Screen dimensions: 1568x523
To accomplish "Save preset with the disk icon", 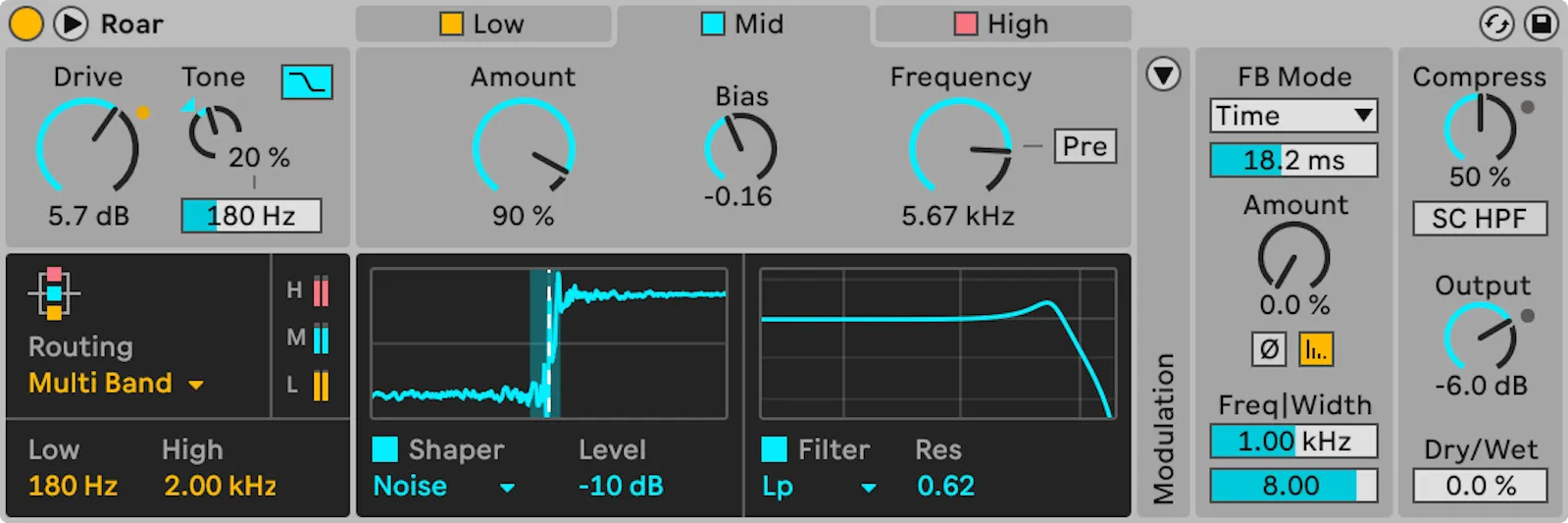I will pos(1542,24).
